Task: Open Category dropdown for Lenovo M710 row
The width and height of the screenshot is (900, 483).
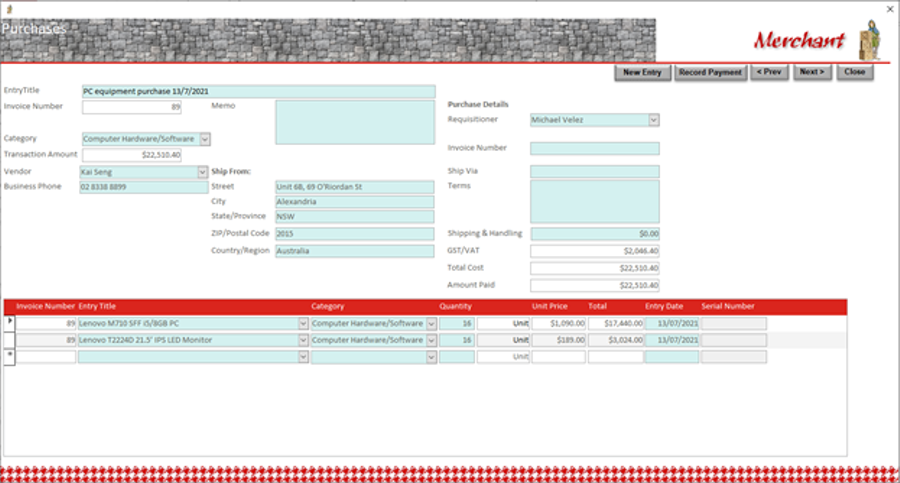Action: click(x=431, y=324)
